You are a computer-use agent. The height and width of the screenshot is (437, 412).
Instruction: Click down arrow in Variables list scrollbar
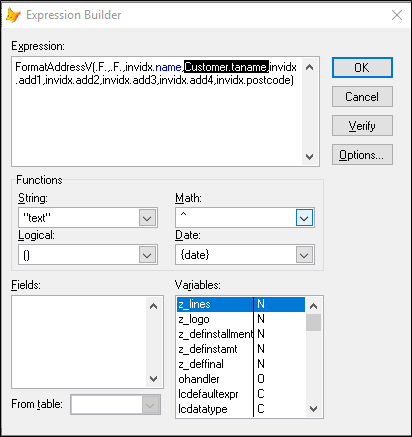click(x=313, y=408)
